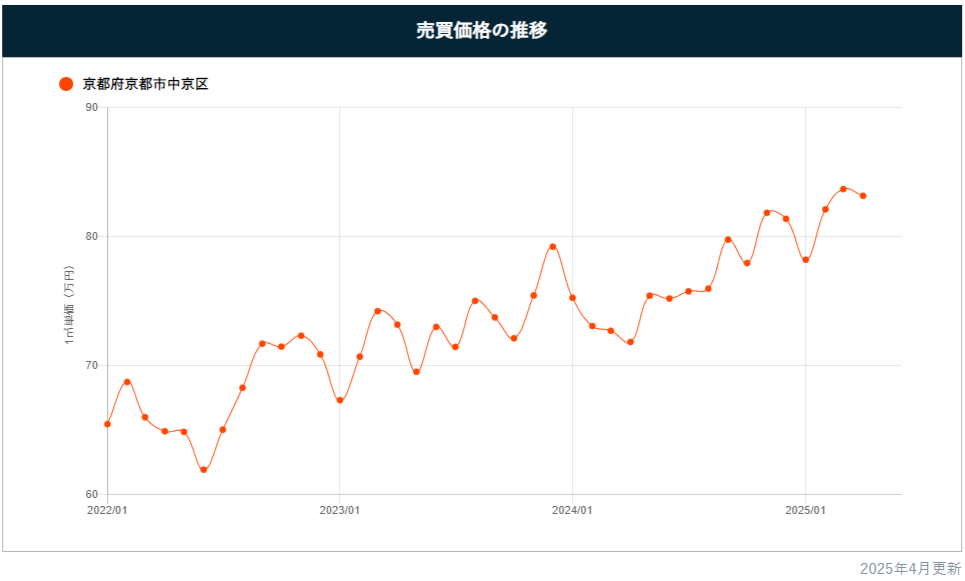Select the first data point at 2022/01
Viewport: 965px width, 581px height.
coord(108,424)
